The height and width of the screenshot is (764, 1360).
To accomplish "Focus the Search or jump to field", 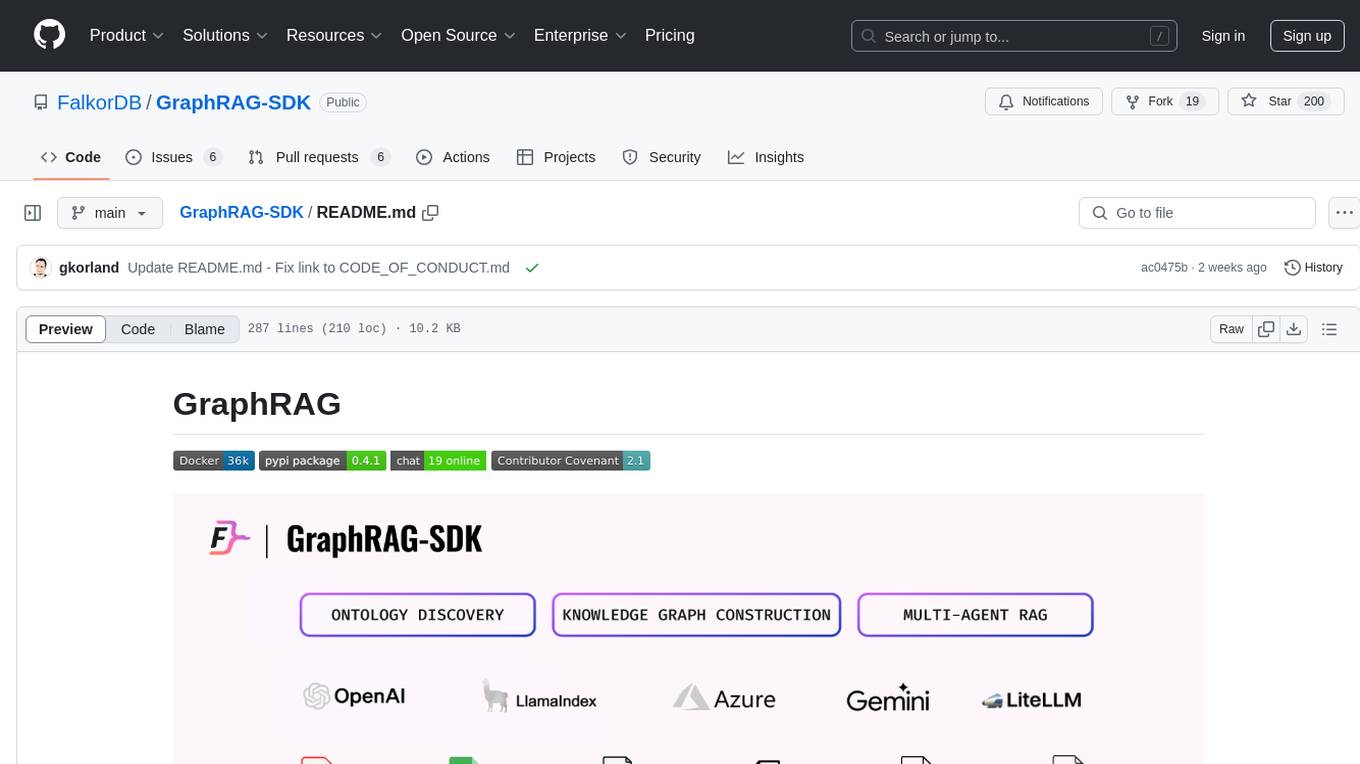I will click(1013, 36).
